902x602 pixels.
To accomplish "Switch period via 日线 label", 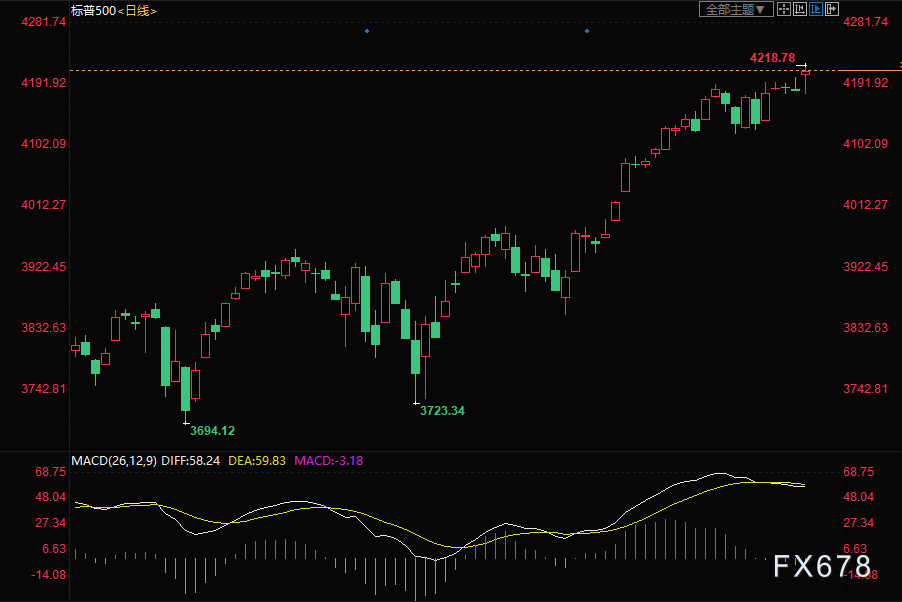I will tap(137, 10).
